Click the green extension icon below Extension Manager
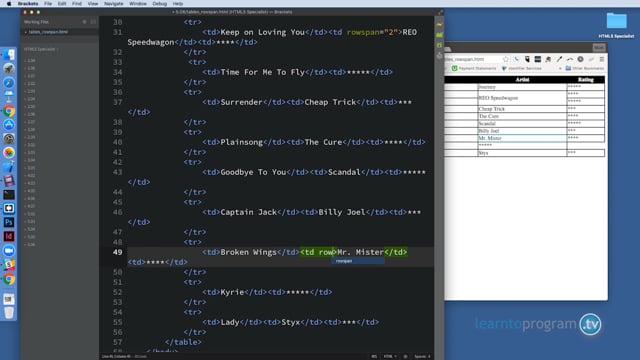This screenshot has width=640, height=360. tap(439, 45)
